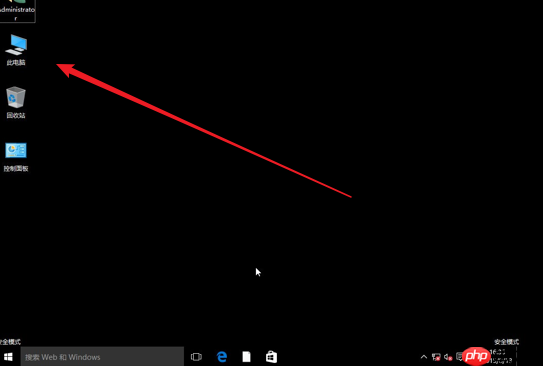Click the 搜索 Web 和 Windows search box
Screen dimensions: 543x366
[x=102, y=357]
